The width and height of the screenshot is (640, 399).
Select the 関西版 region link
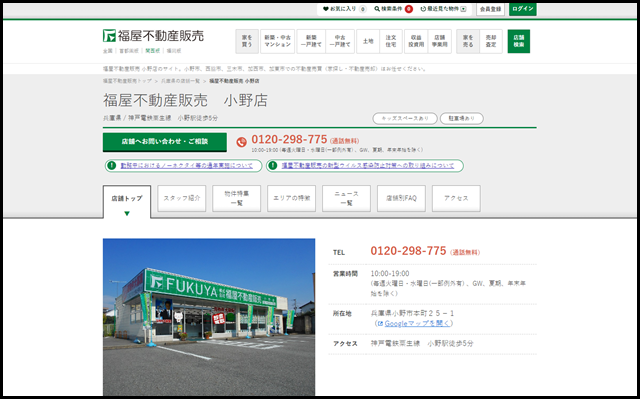(153, 51)
